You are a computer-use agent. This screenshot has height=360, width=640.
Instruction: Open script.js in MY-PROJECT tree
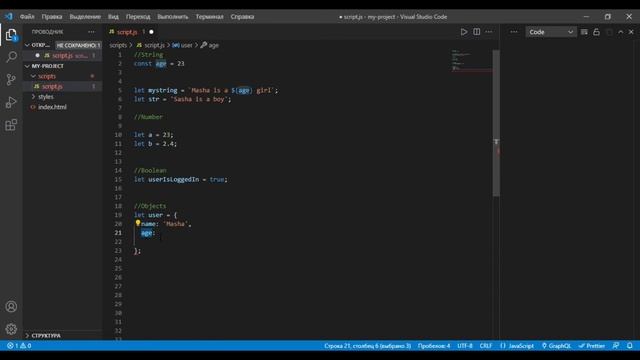(x=52, y=87)
